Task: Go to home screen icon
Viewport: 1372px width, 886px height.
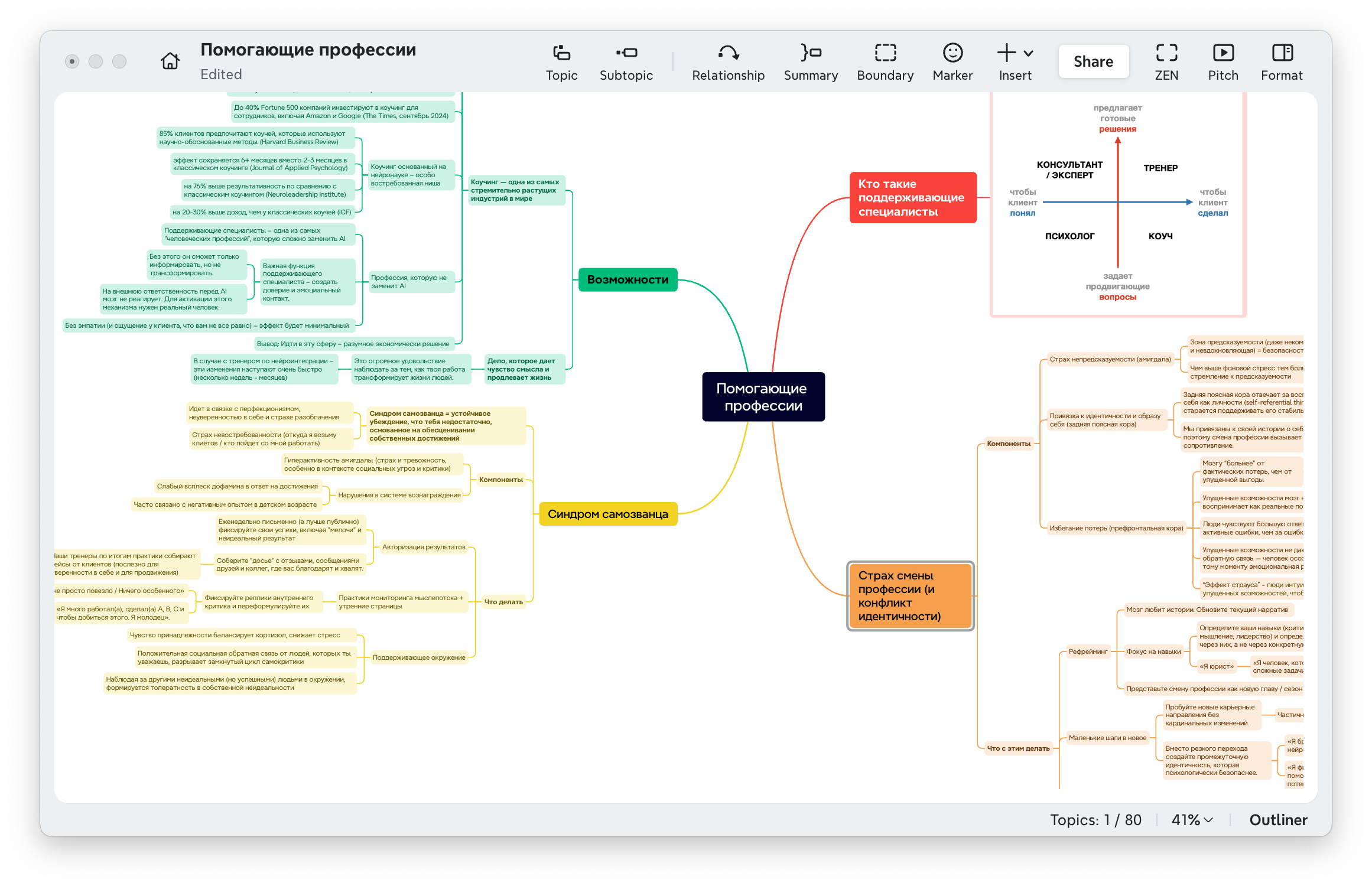Action: (170, 61)
